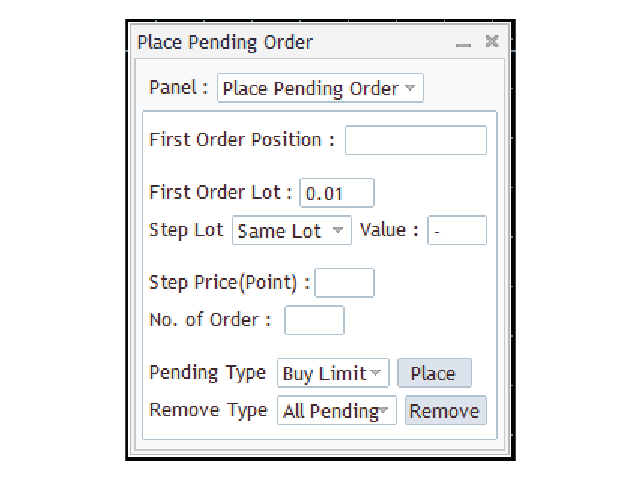Click the 'No. of Order :' label

click(x=210, y=320)
